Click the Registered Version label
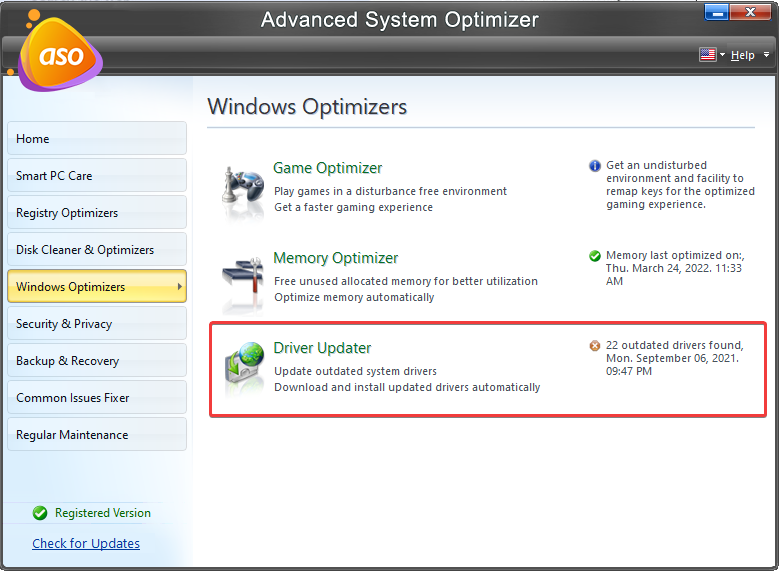781x571 pixels. click(103, 513)
